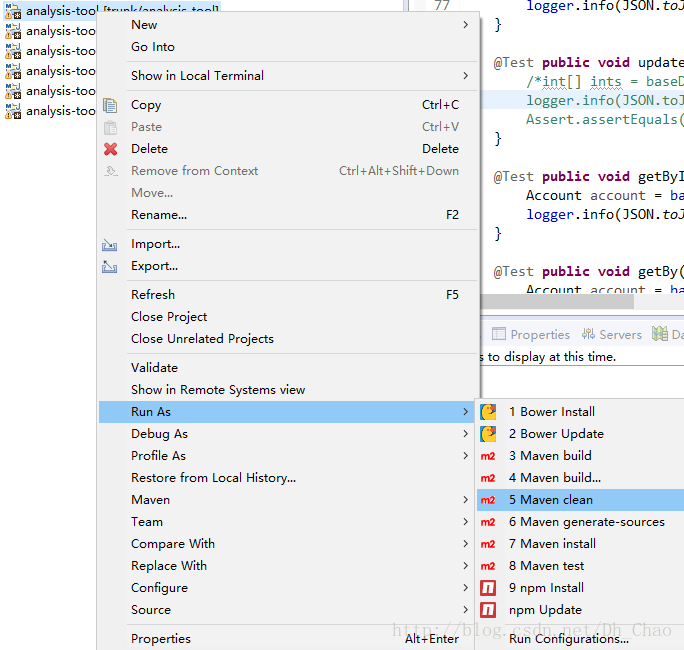
Task: Run 7 Maven install
Action: pyautogui.click(x=581, y=544)
